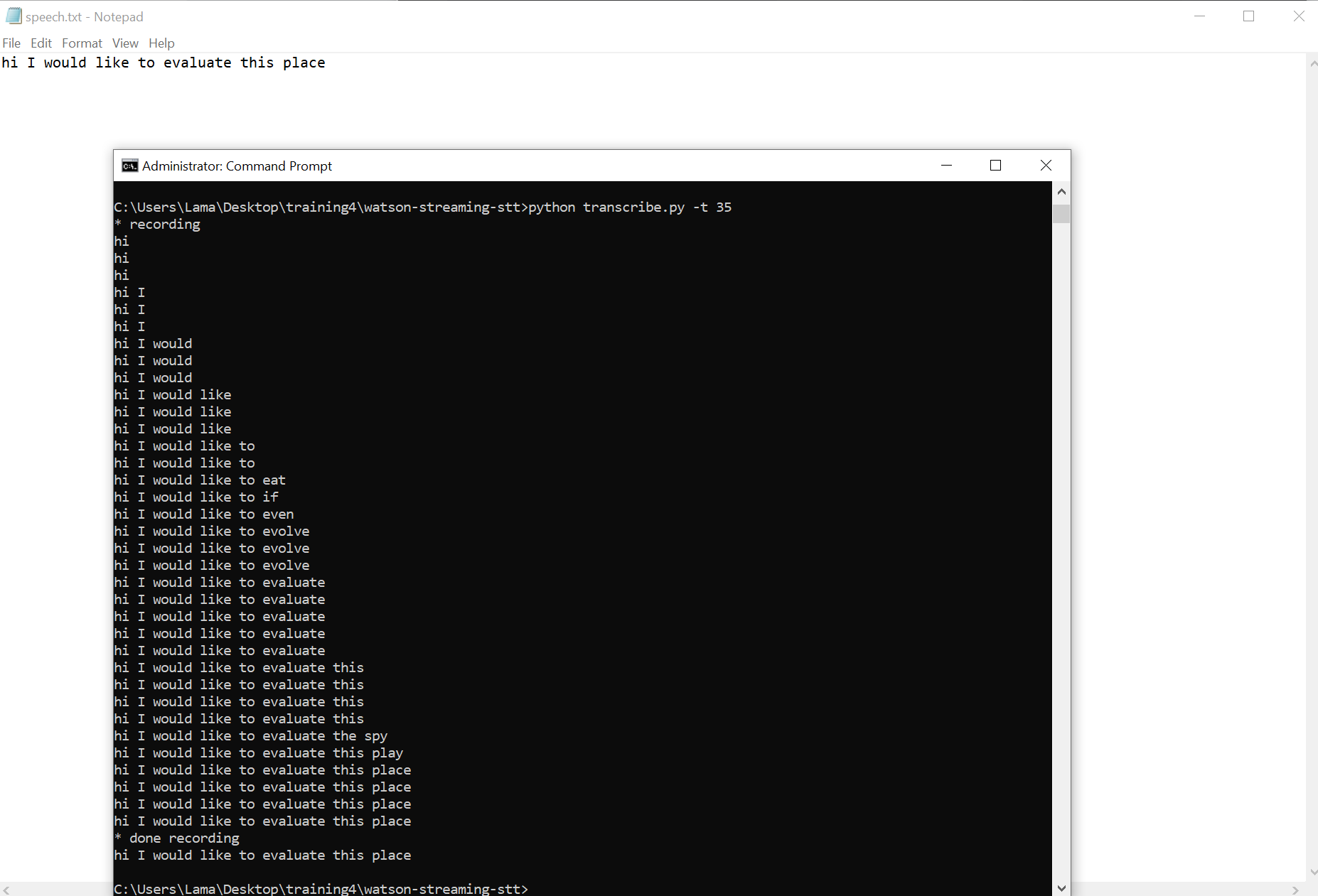The width and height of the screenshot is (1318, 896).
Task: Minimize the Command Prompt window
Action: pyautogui.click(x=946, y=166)
